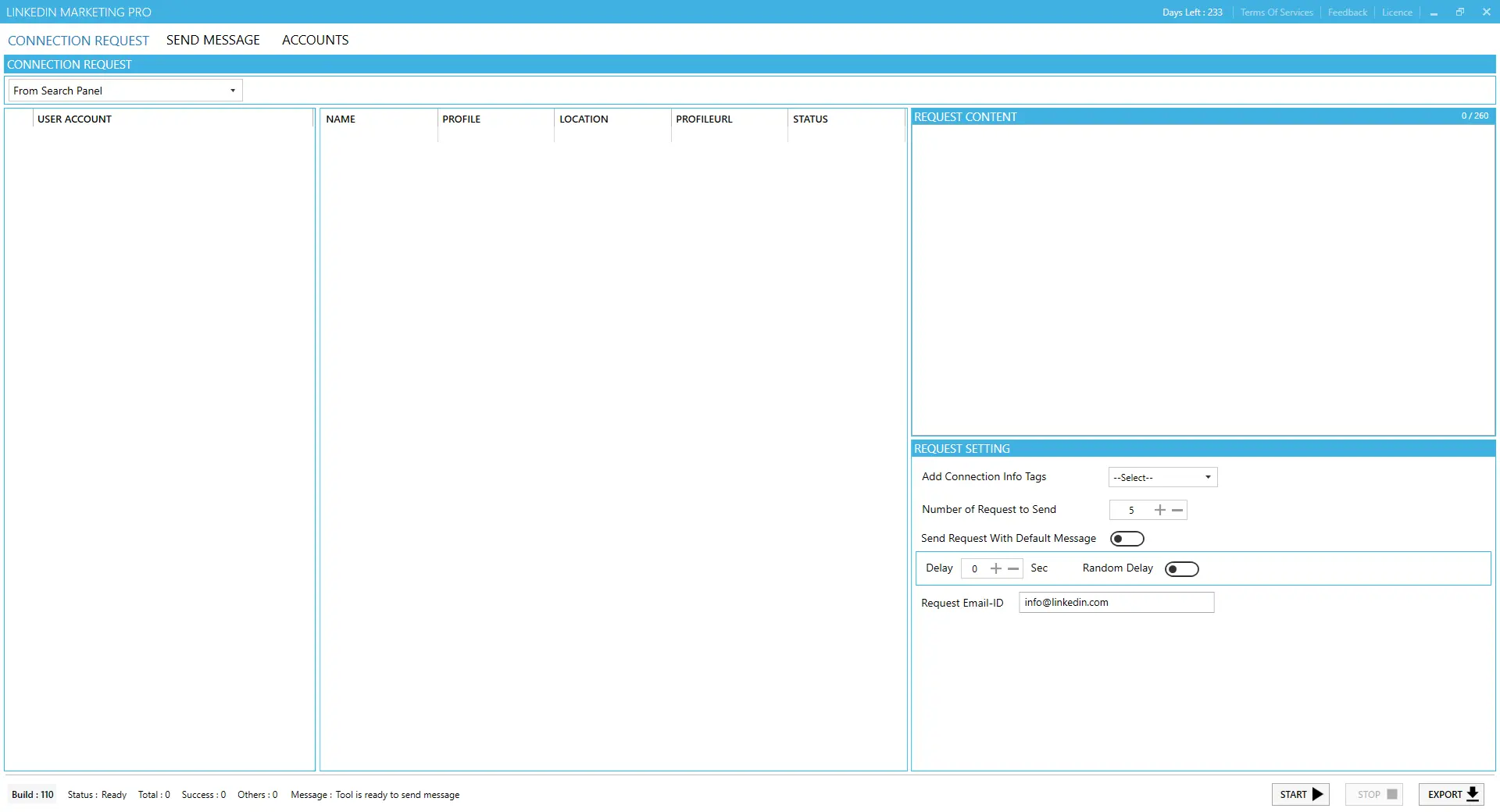Switch to the SEND MESSAGE tab
Screen dimensions: 1500x812
pos(212,40)
